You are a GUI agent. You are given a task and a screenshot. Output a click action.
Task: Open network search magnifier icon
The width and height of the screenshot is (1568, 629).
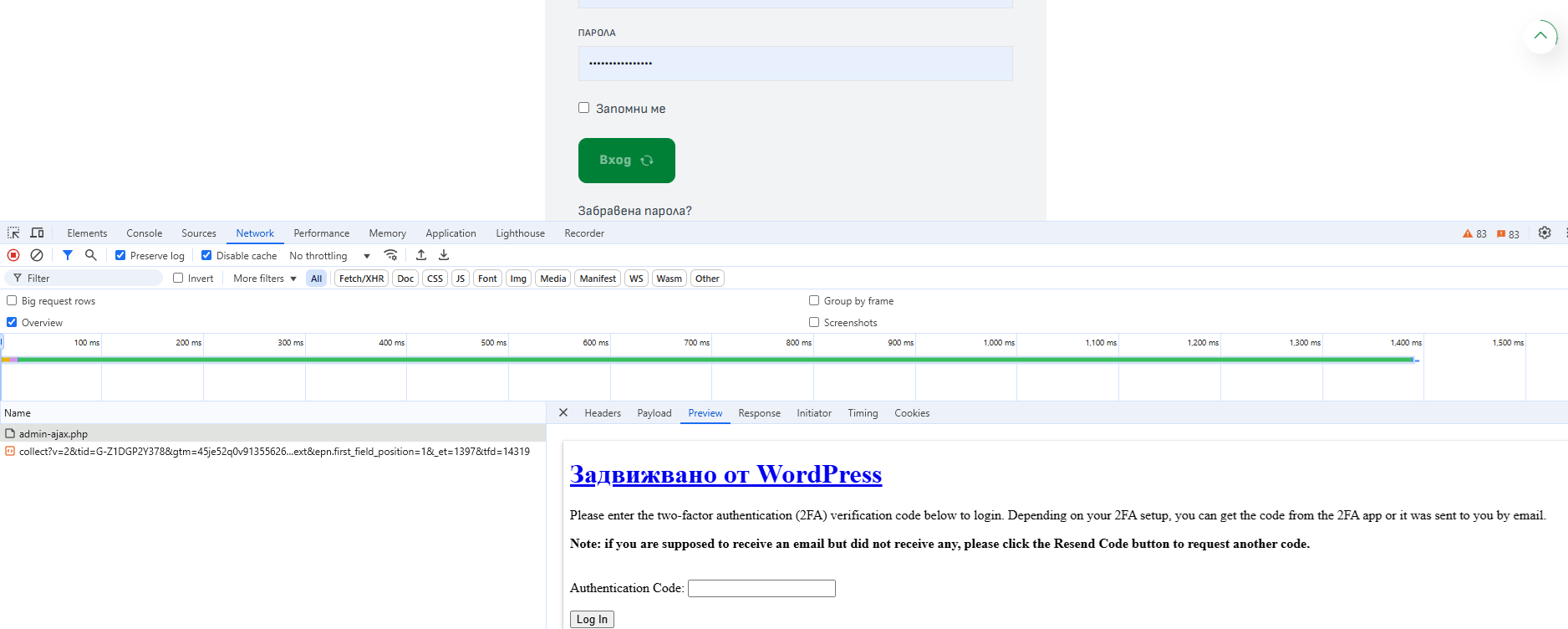pyautogui.click(x=91, y=255)
